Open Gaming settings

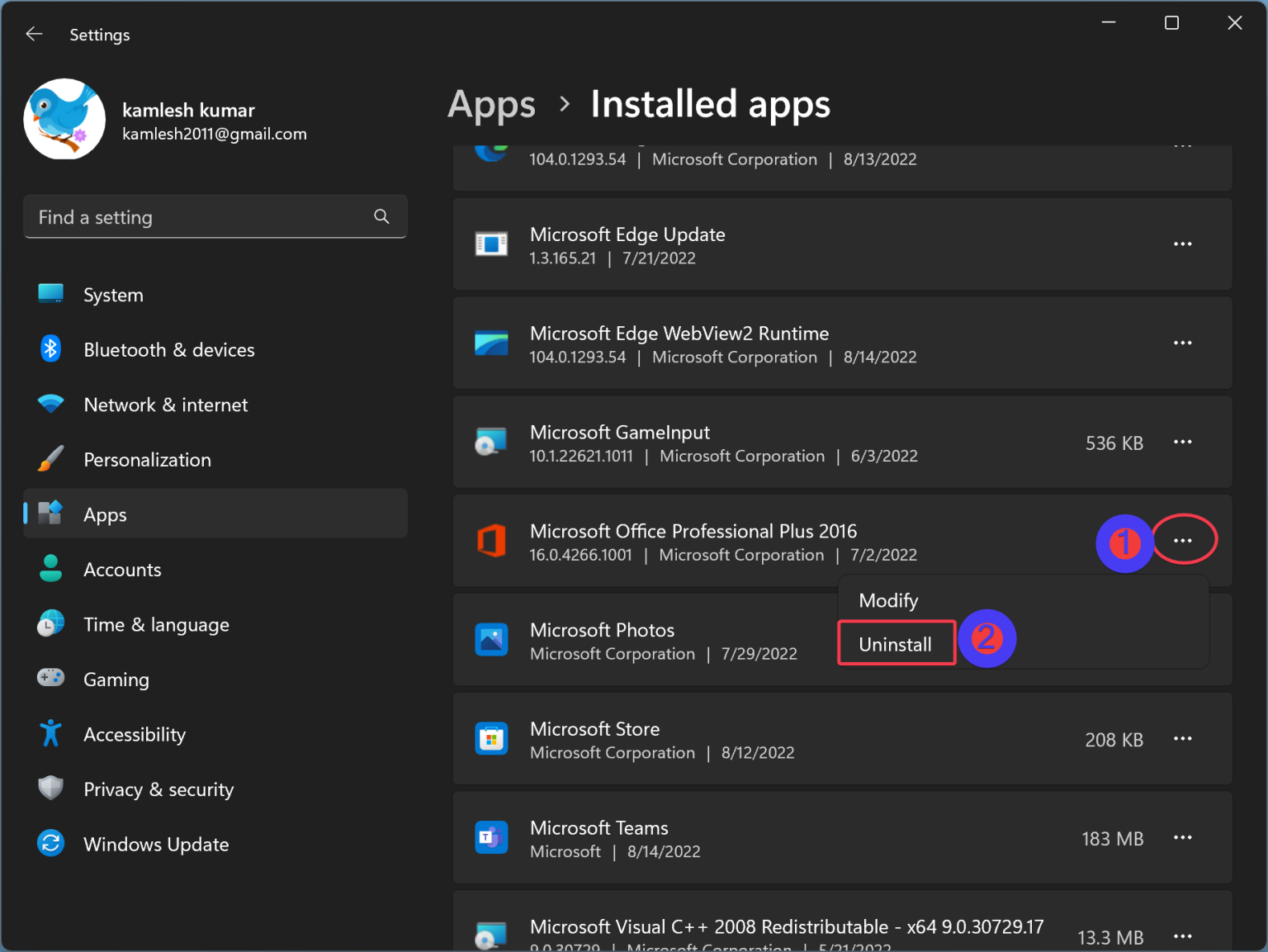(x=215, y=679)
